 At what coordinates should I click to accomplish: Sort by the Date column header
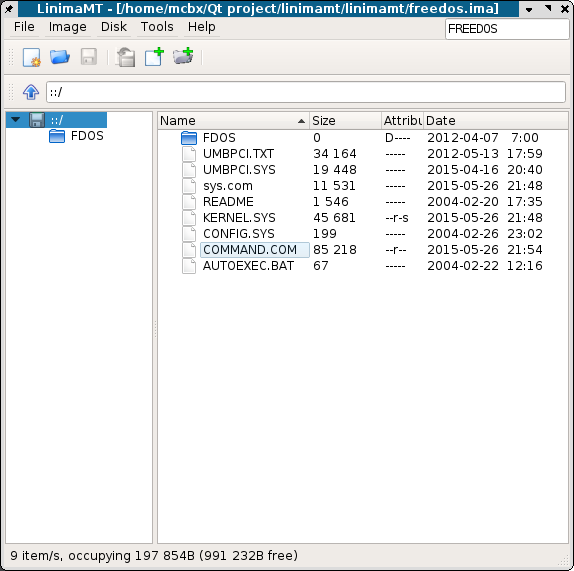(x=496, y=121)
